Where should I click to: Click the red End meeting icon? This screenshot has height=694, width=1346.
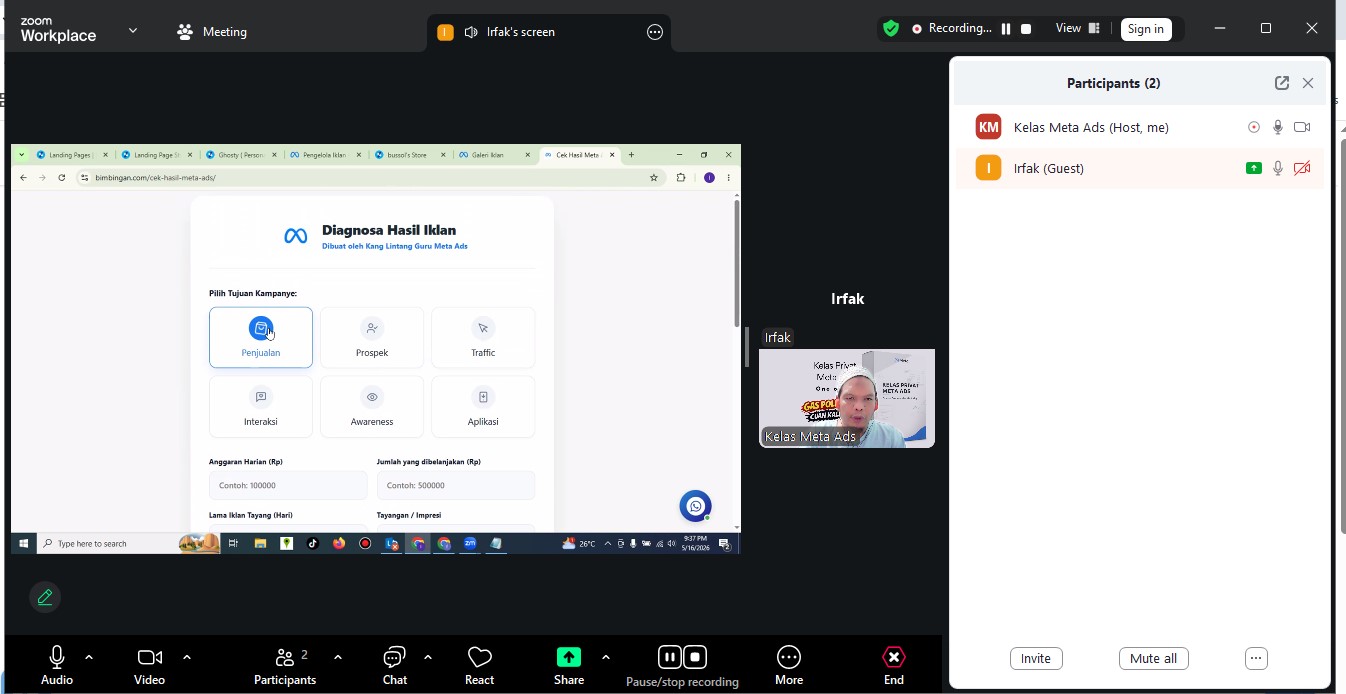coord(894,657)
